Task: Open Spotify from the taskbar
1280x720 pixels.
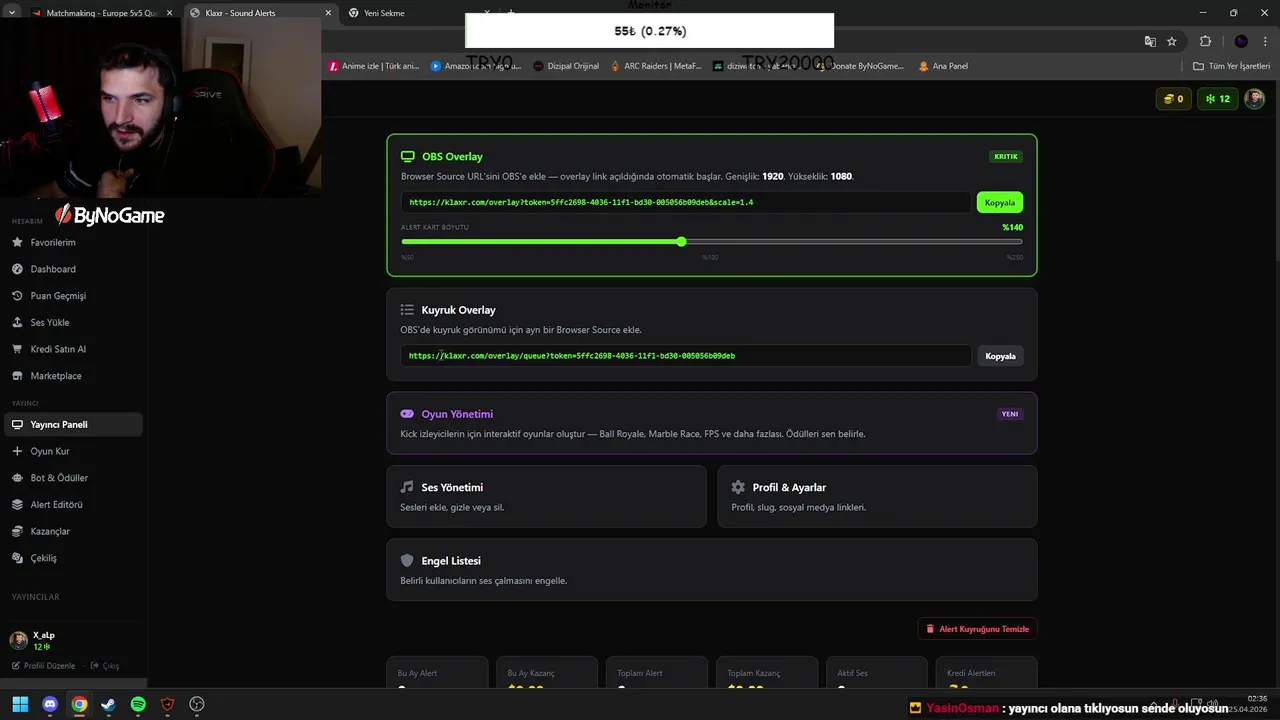Action: (x=138, y=704)
